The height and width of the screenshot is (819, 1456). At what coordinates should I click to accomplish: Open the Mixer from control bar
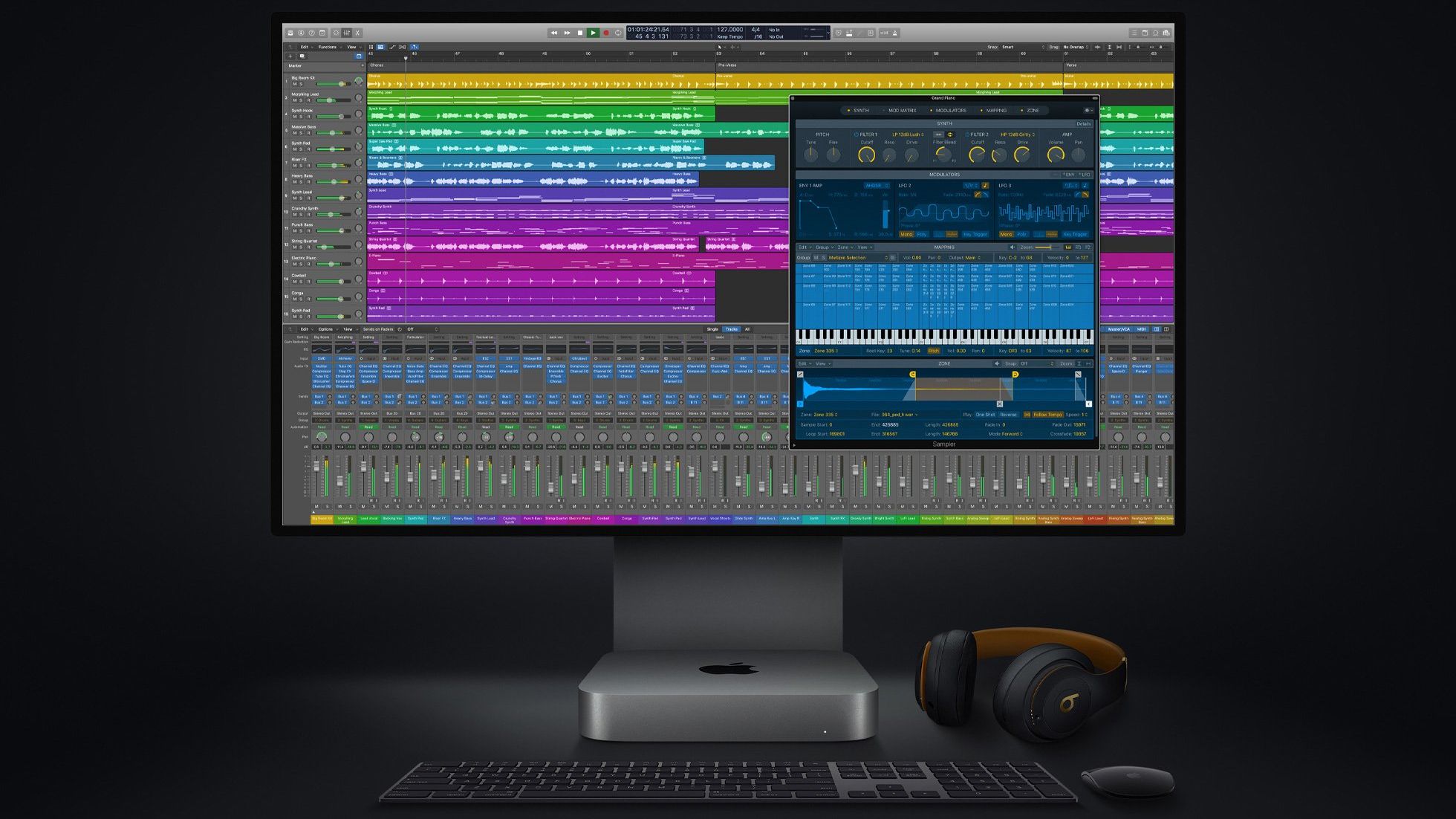coord(347,33)
